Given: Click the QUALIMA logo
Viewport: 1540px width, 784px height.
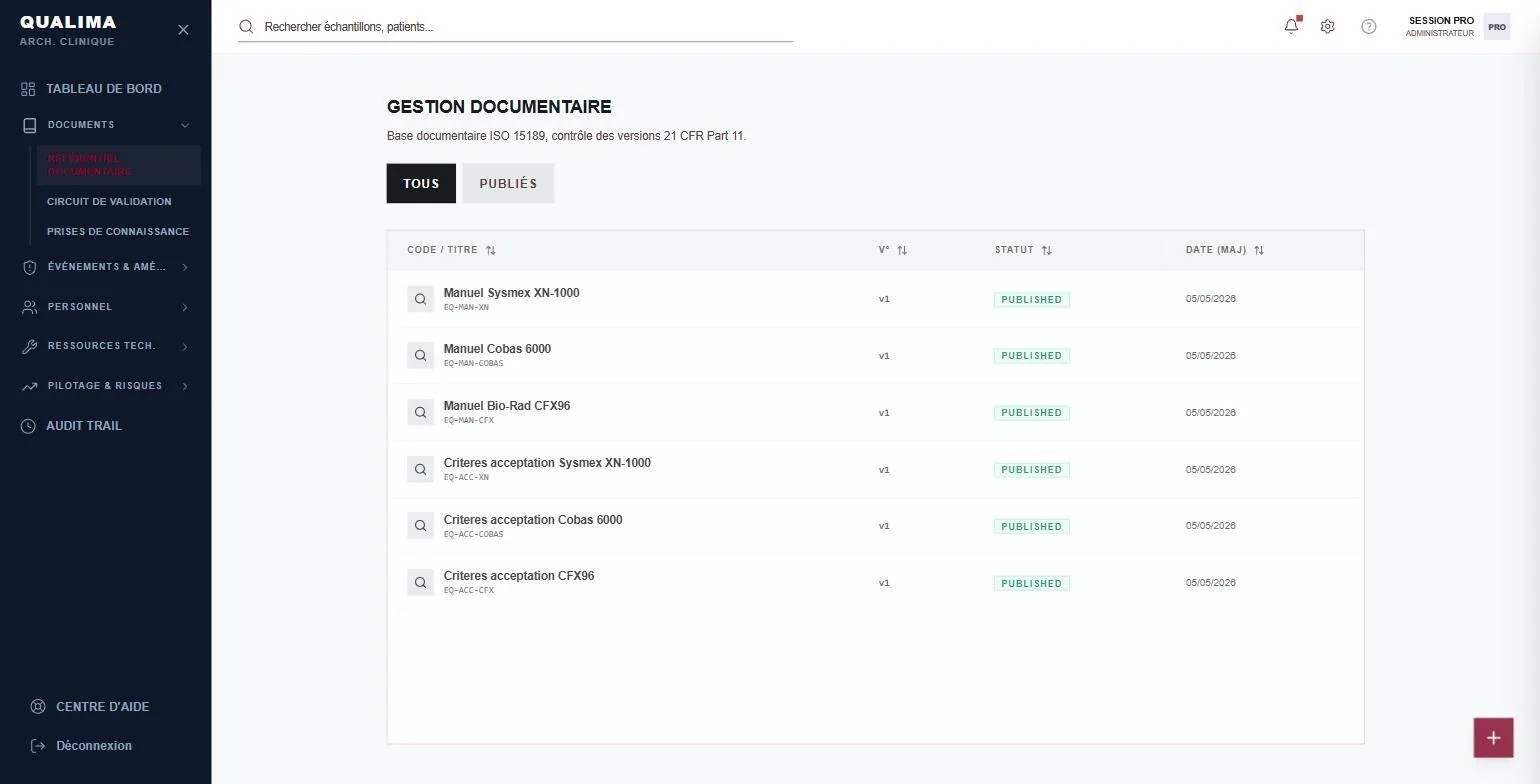Looking at the screenshot, I should tap(68, 22).
